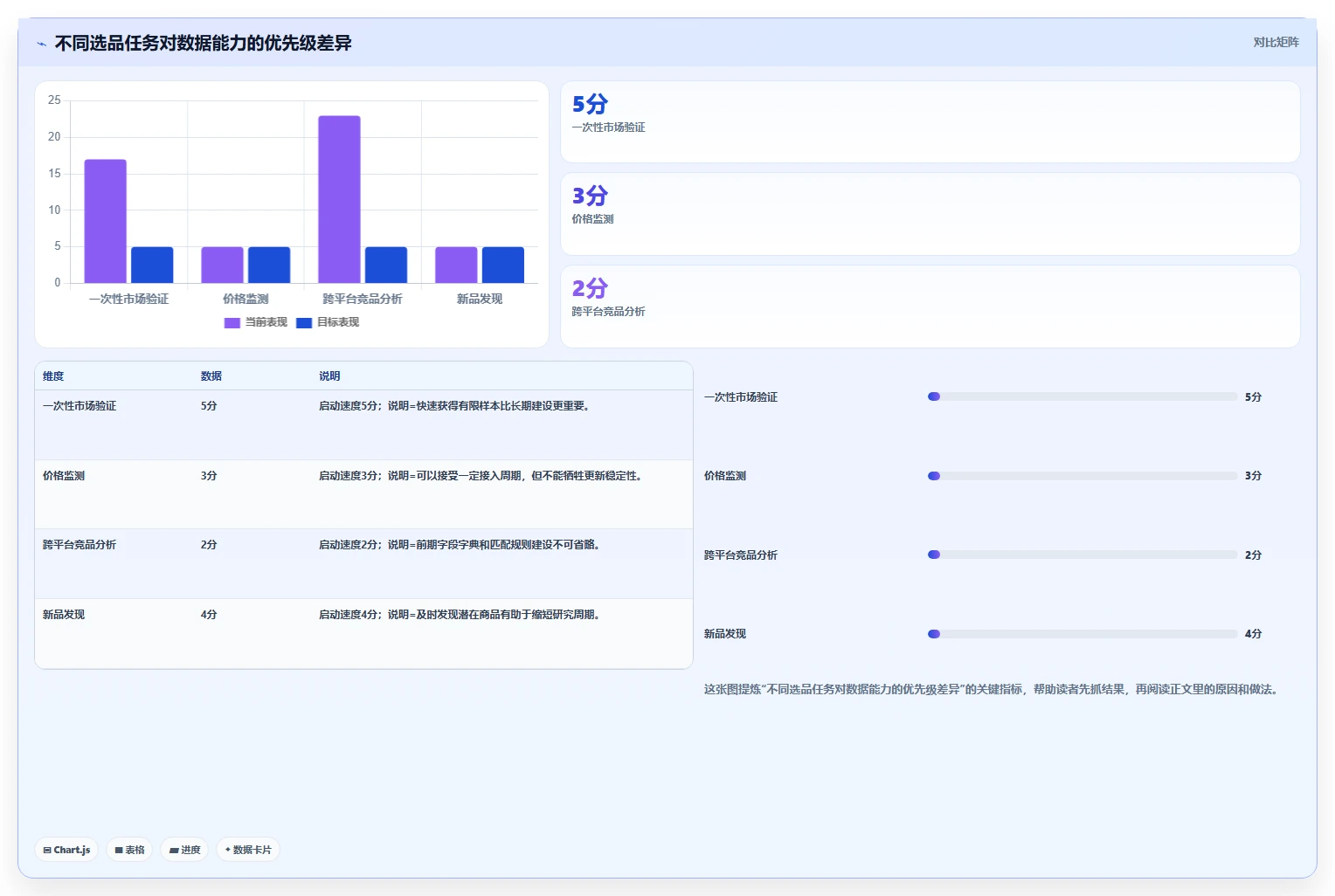Image resolution: width=1335 pixels, height=896 pixels.
Task: Click the page title 不同选品任务对数据能力的优先级差异
Action: (203, 44)
